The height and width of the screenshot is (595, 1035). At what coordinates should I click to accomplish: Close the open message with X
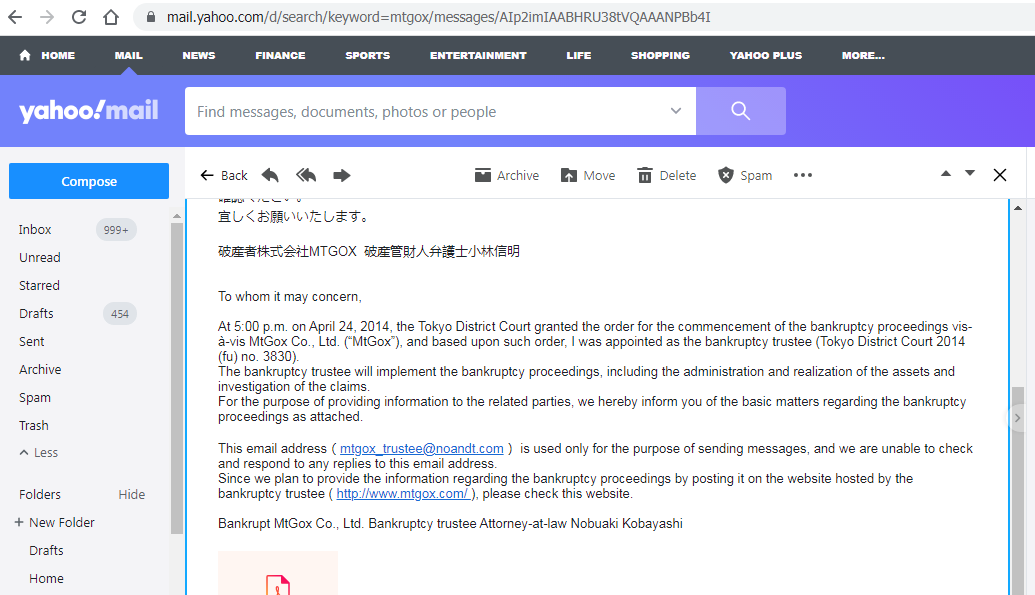tap(1000, 175)
